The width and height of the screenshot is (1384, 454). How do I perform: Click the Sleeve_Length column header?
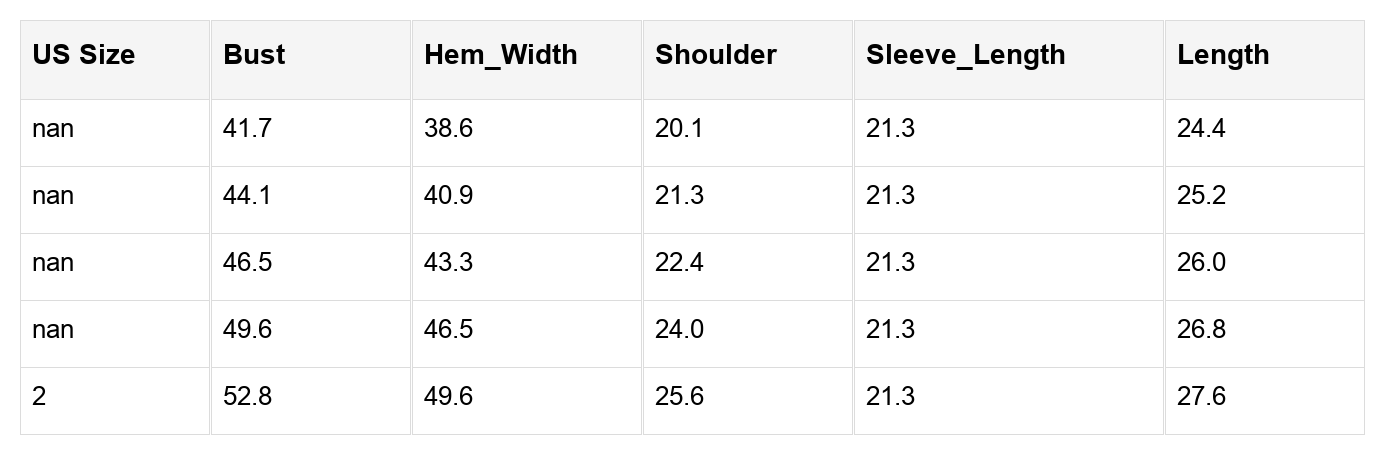click(965, 55)
